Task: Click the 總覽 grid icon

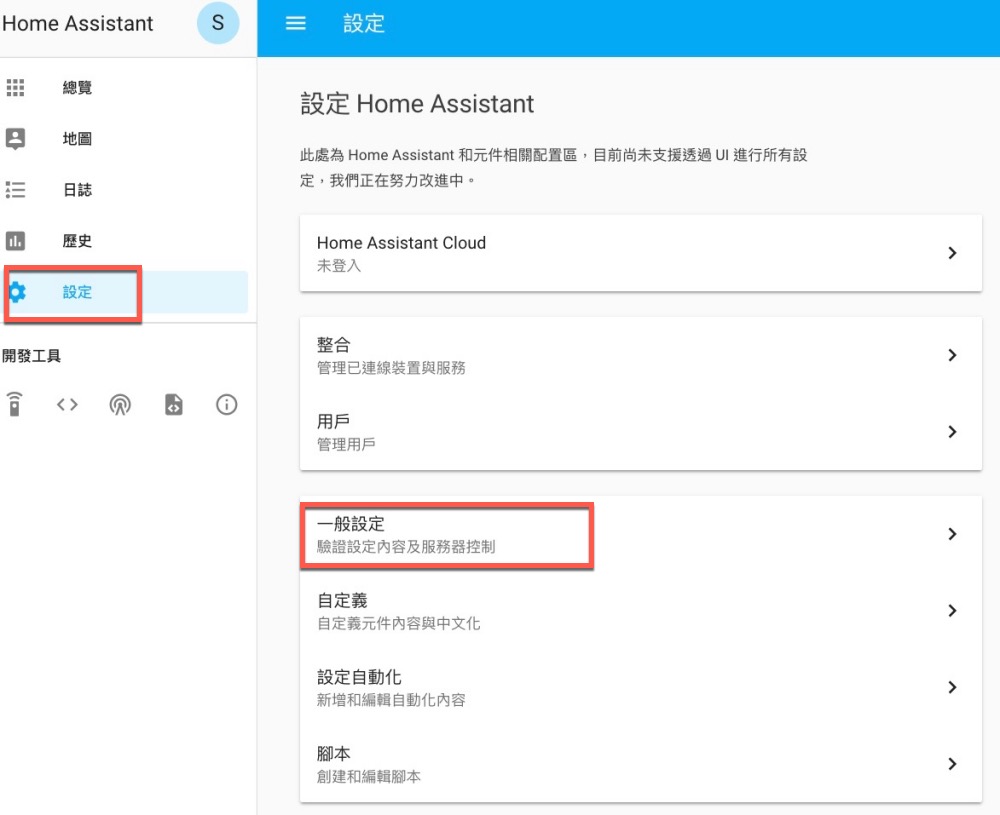Action: point(15,87)
